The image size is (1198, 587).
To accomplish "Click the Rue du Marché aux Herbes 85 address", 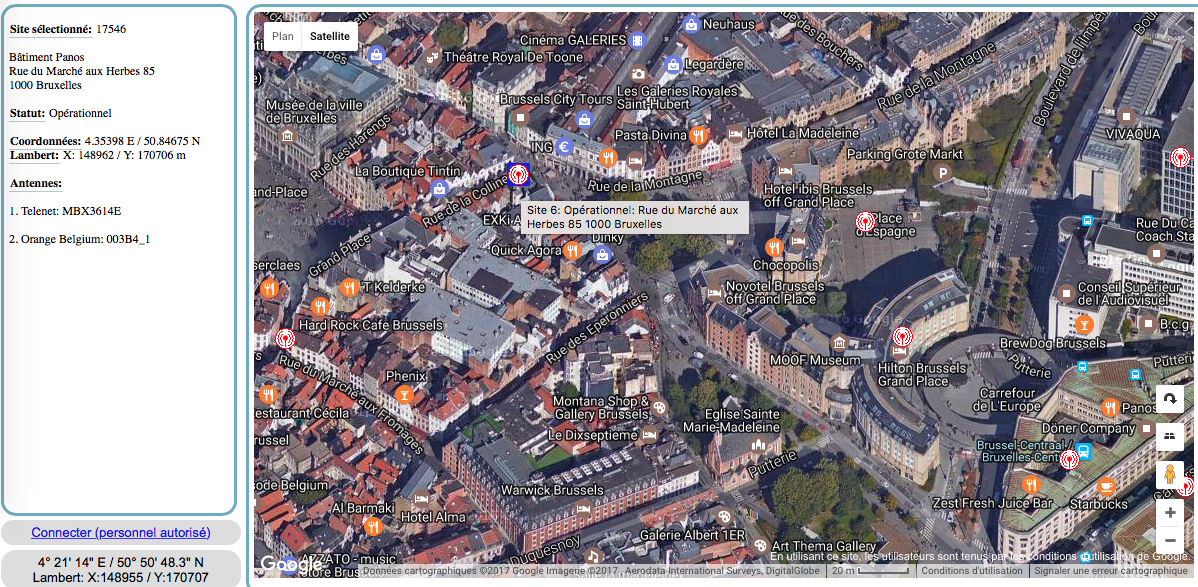I will click(x=82, y=71).
